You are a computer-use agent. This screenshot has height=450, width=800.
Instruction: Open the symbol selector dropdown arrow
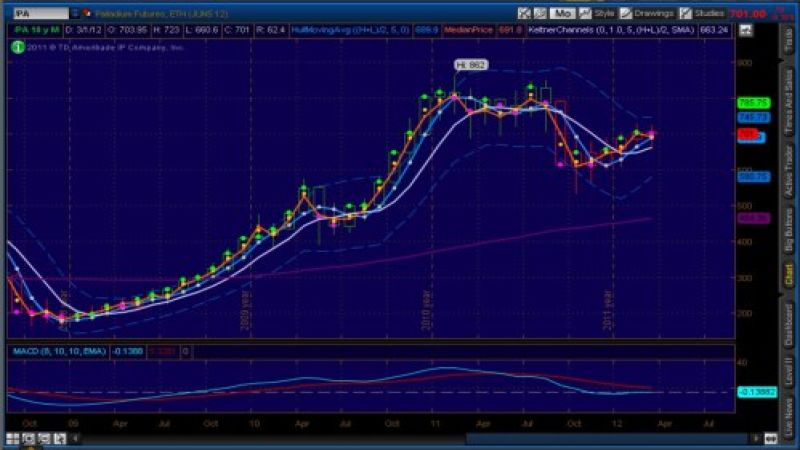pyautogui.click(x=75, y=13)
